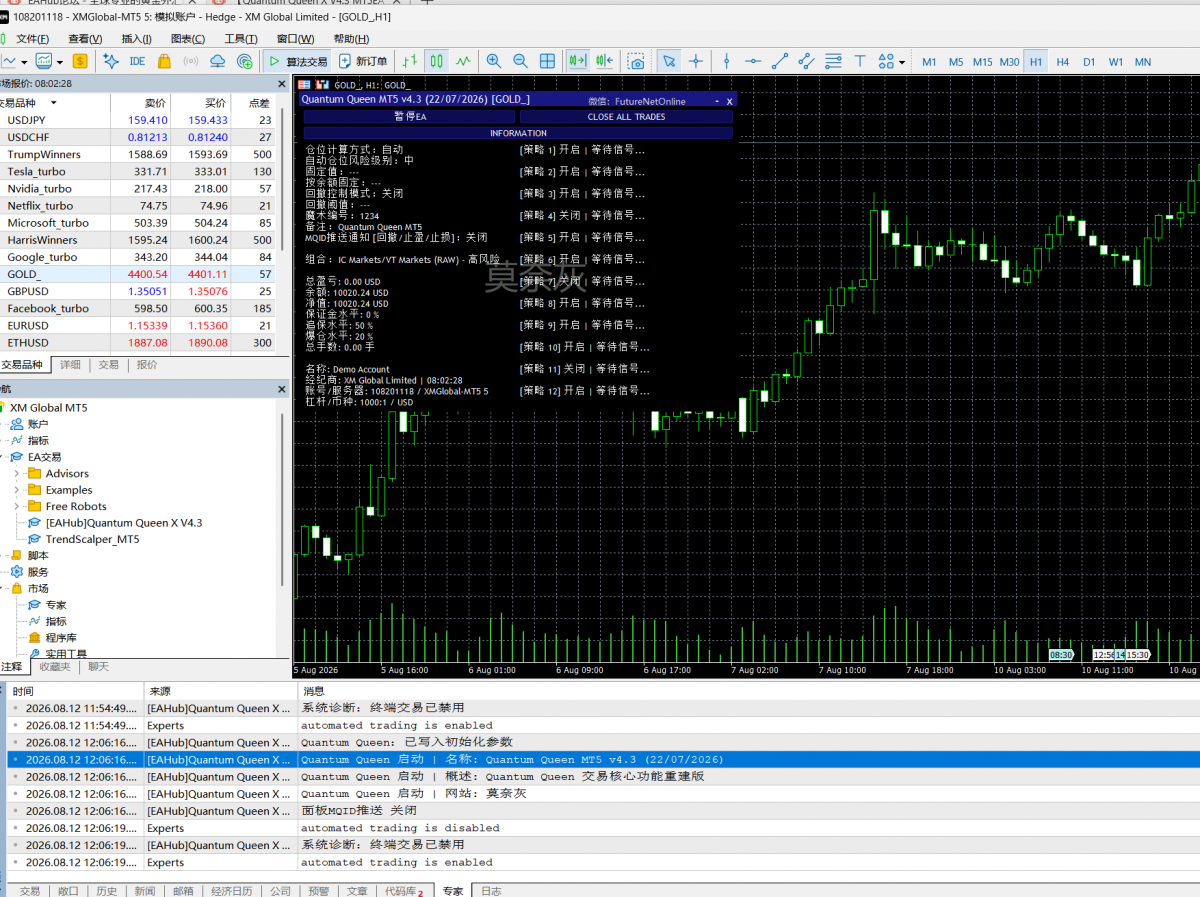The height and width of the screenshot is (897, 1200).
Task: Set chart timeframe to M15
Action: 982,62
